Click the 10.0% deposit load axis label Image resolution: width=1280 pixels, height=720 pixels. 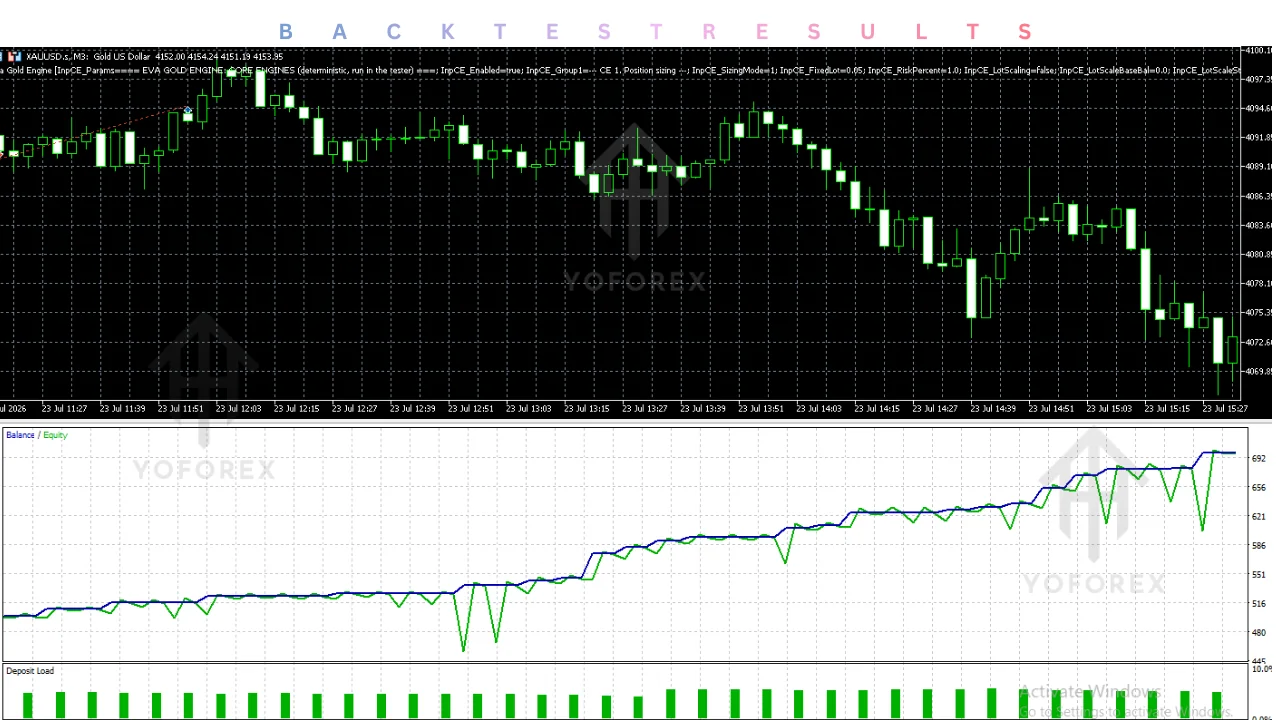point(1261,669)
